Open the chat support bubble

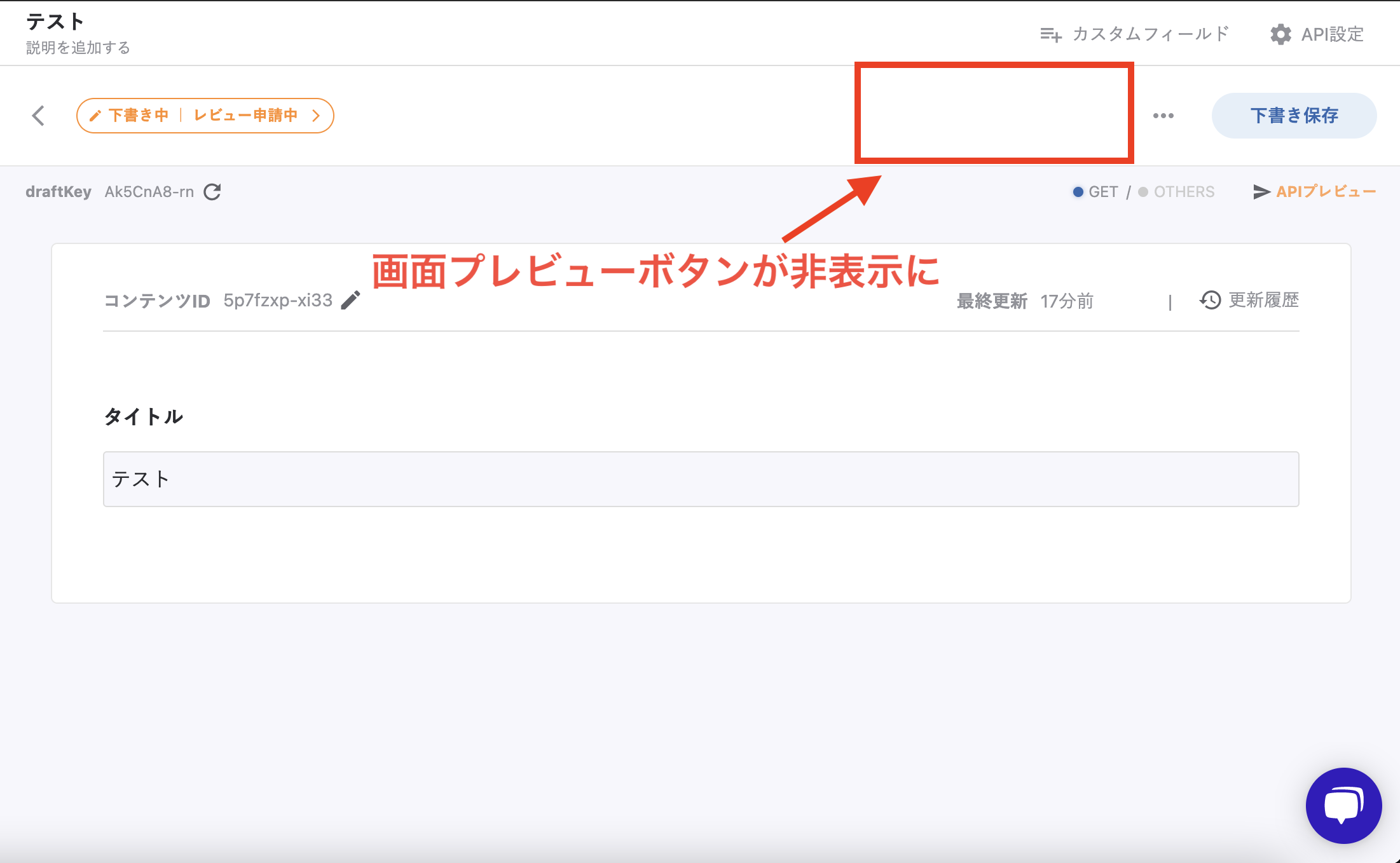click(x=1343, y=805)
